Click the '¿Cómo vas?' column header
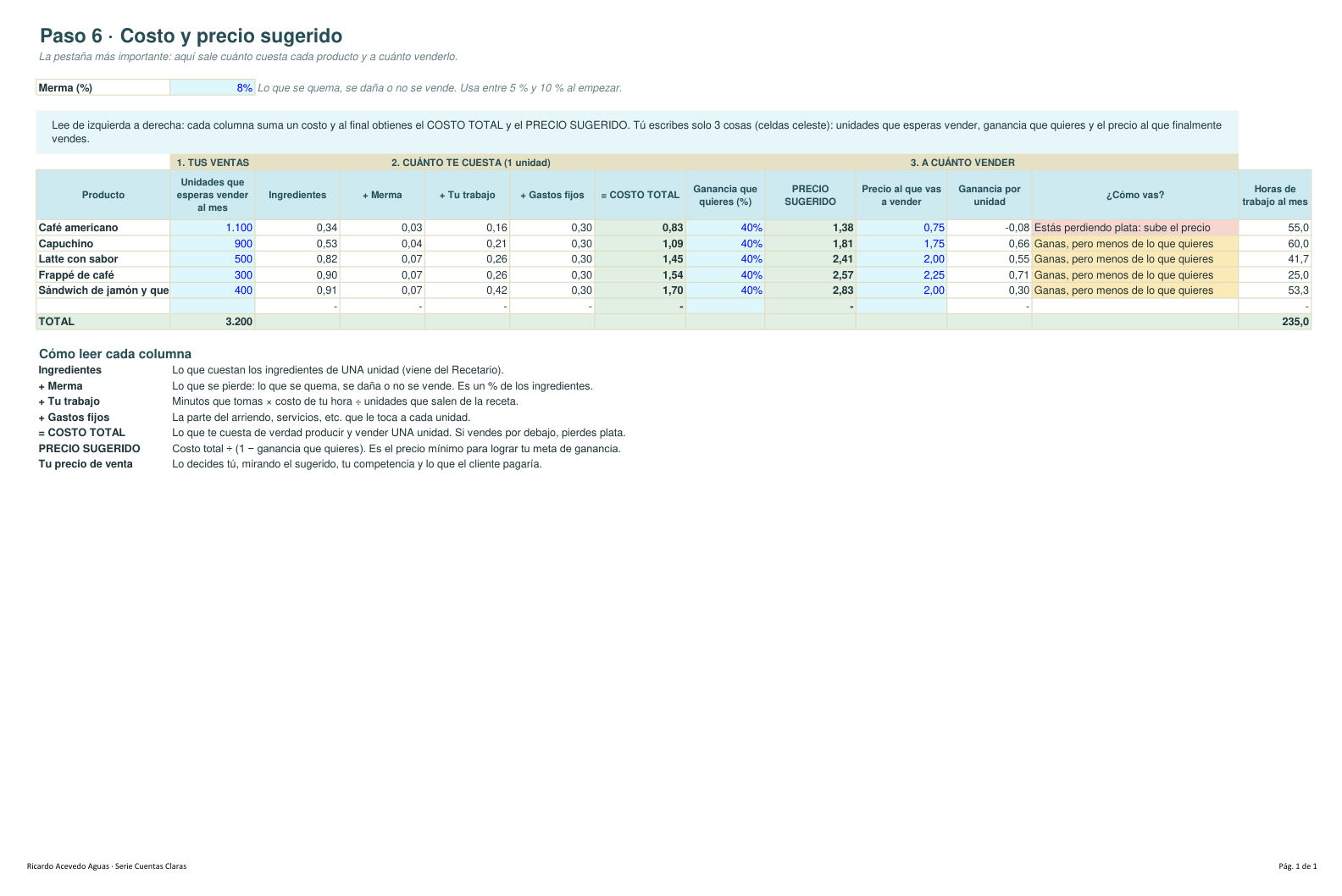1342x896 pixels. coord(1135,195)
